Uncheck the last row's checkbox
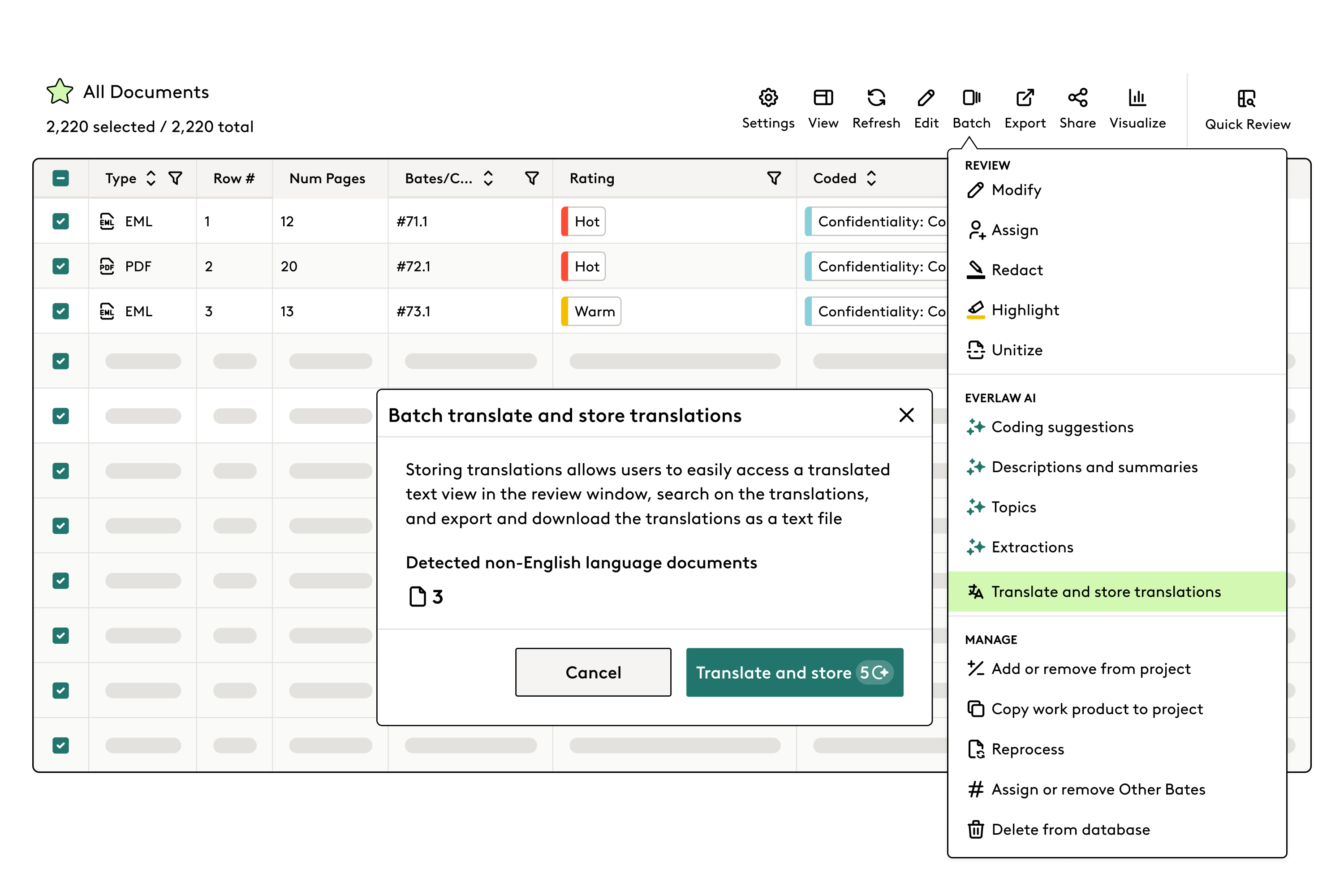Image resolution: width=1344 pixels, height=896 pixels. coord(60,745)
